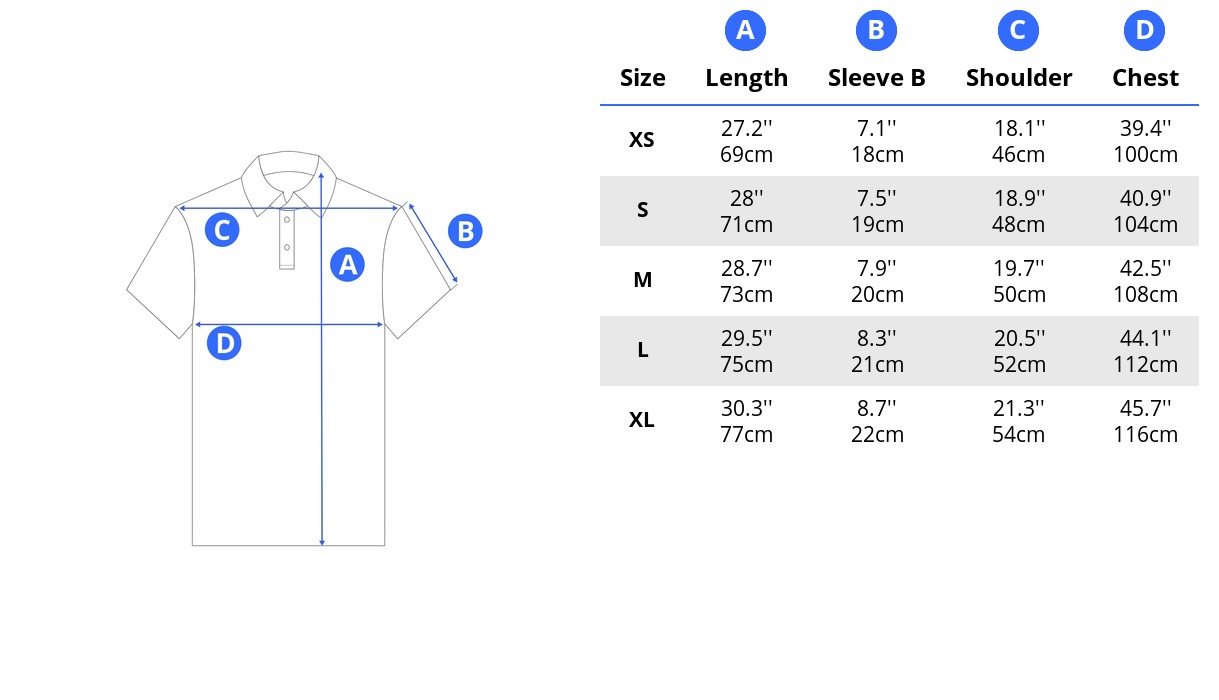Click the blue C badge above Shoulder

(1018, 31)
